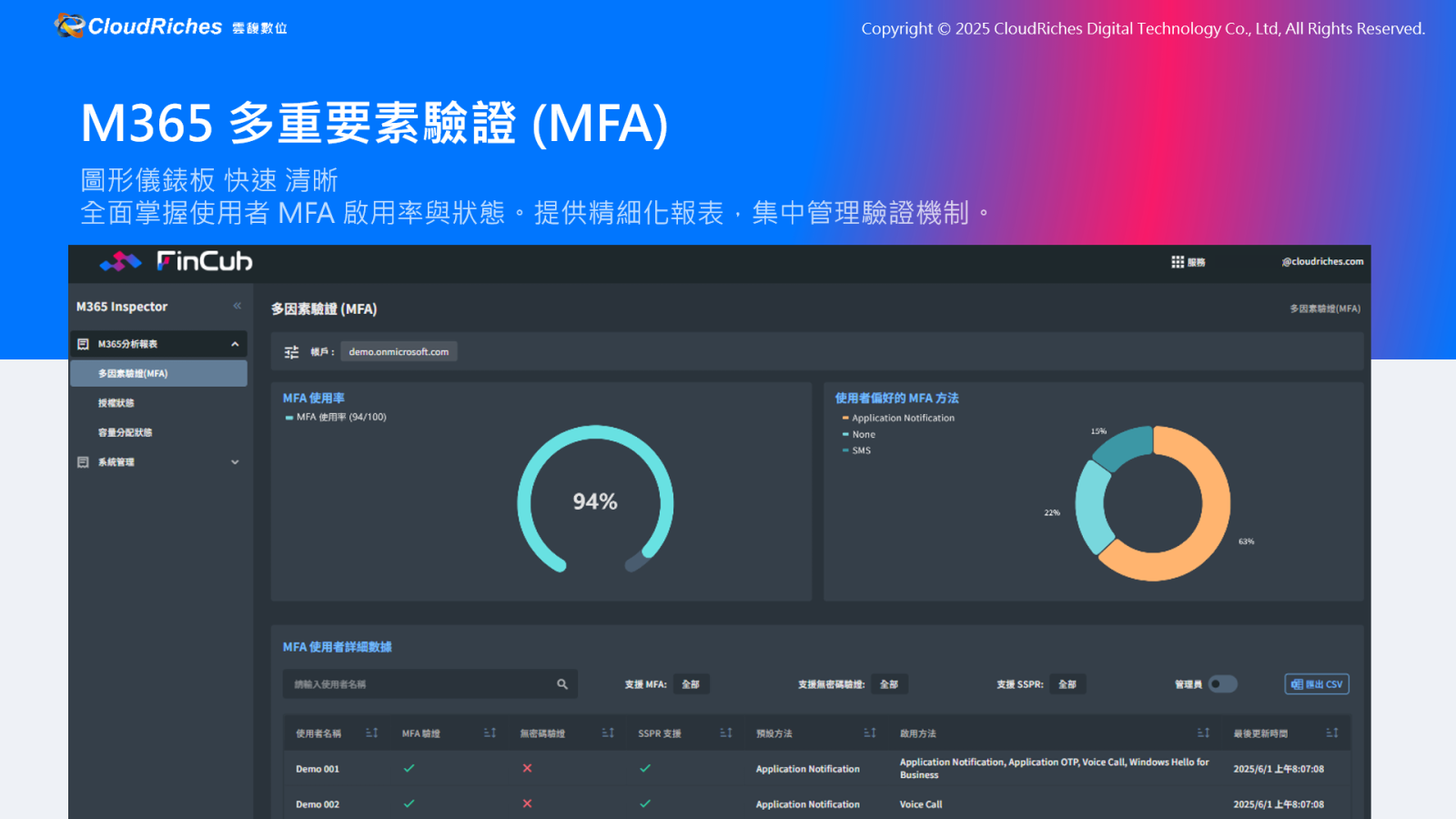Click the 系統管理 section icon
The width and height of the screenshot is (1456, 819).
click(x=83, y=462)
